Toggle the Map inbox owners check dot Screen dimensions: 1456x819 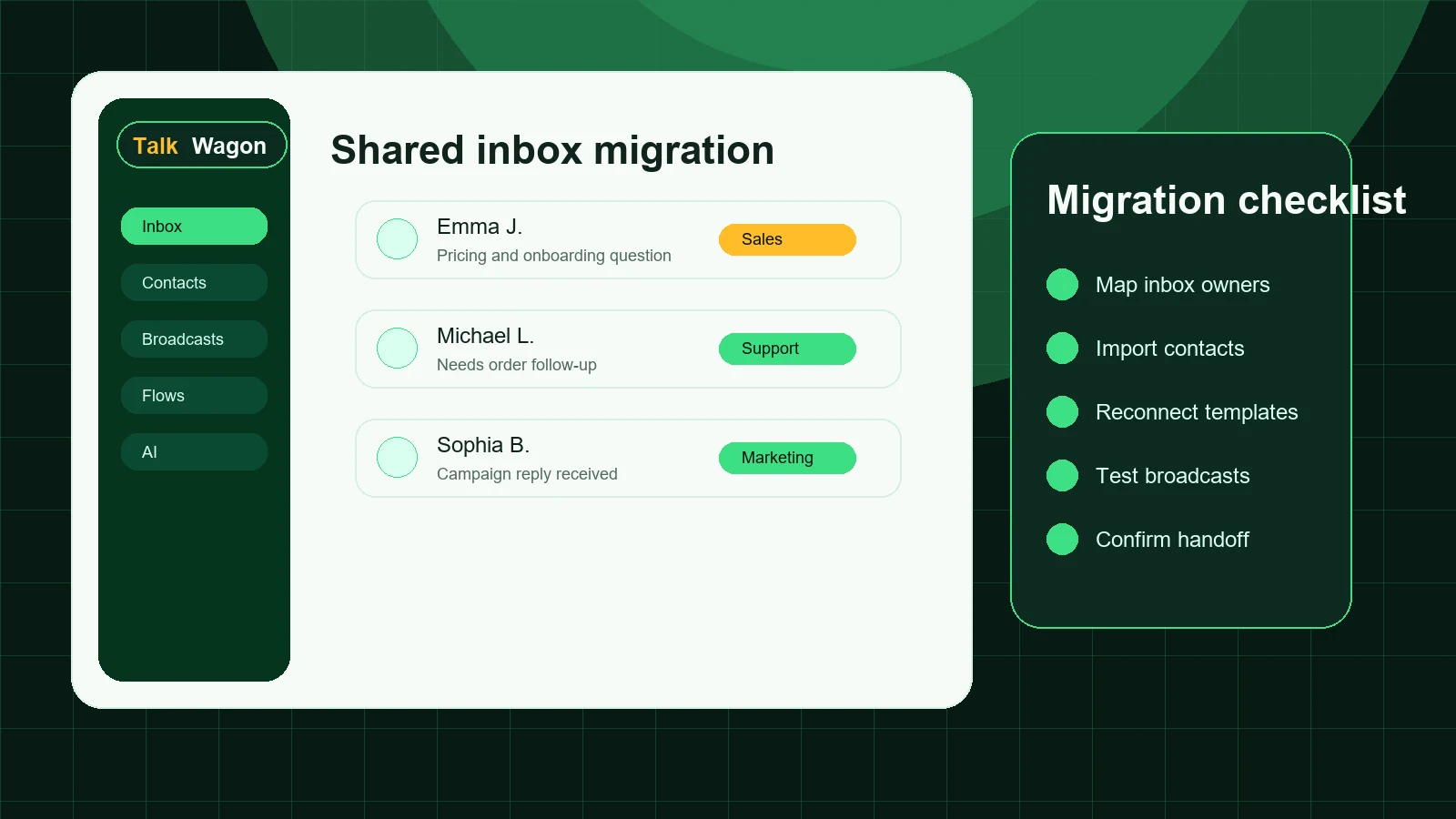pyautogui.click(x=1062, y=285)
